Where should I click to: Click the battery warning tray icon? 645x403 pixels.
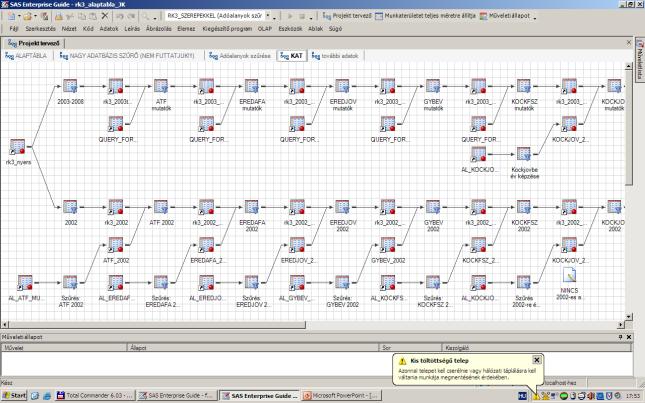click(x=536, y=396)
